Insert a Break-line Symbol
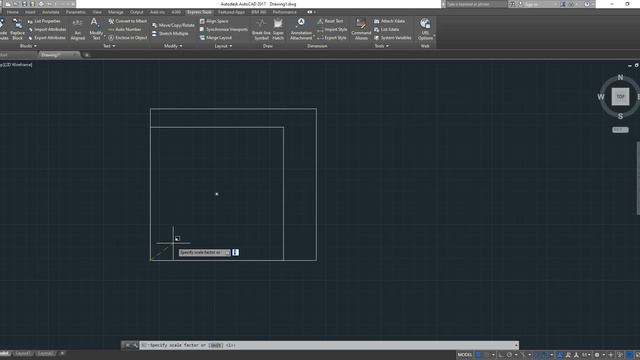This screenshot has width=640, height=360. [x=261, y=29]
